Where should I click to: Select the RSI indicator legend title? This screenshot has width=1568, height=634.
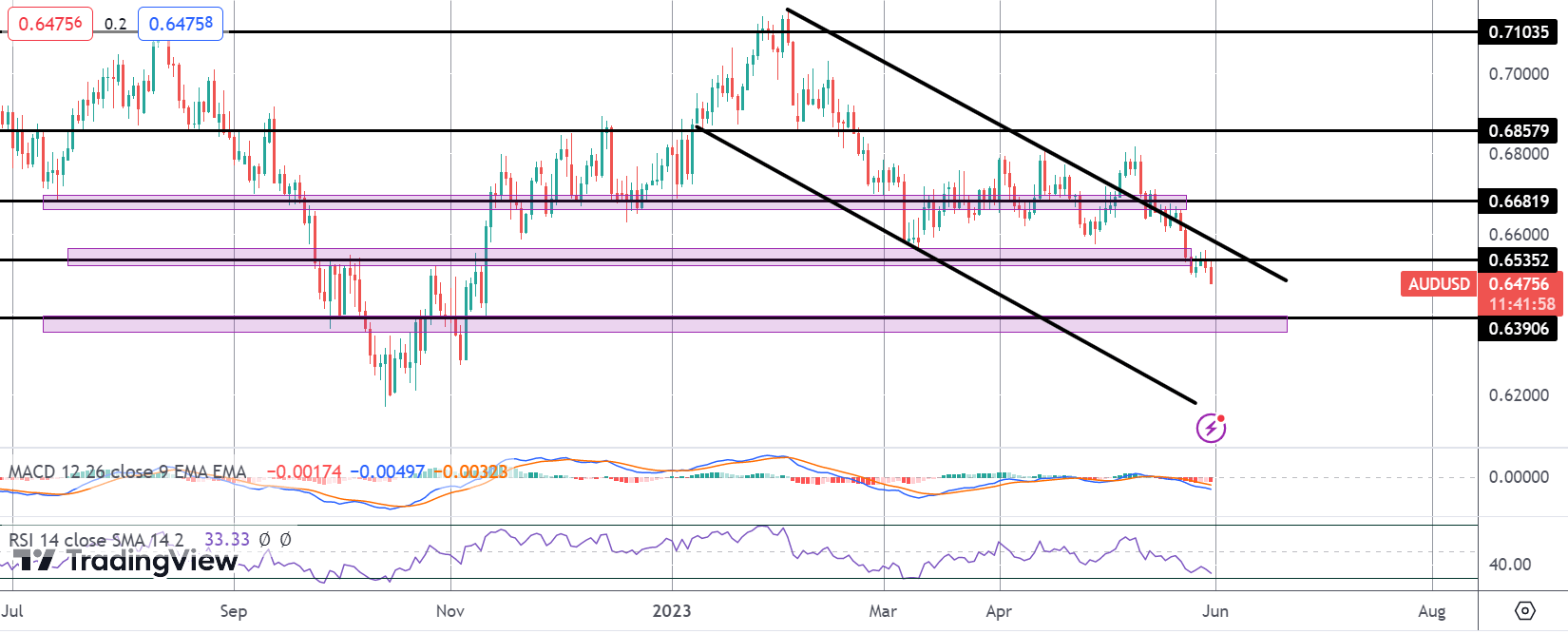click(97, 540)
